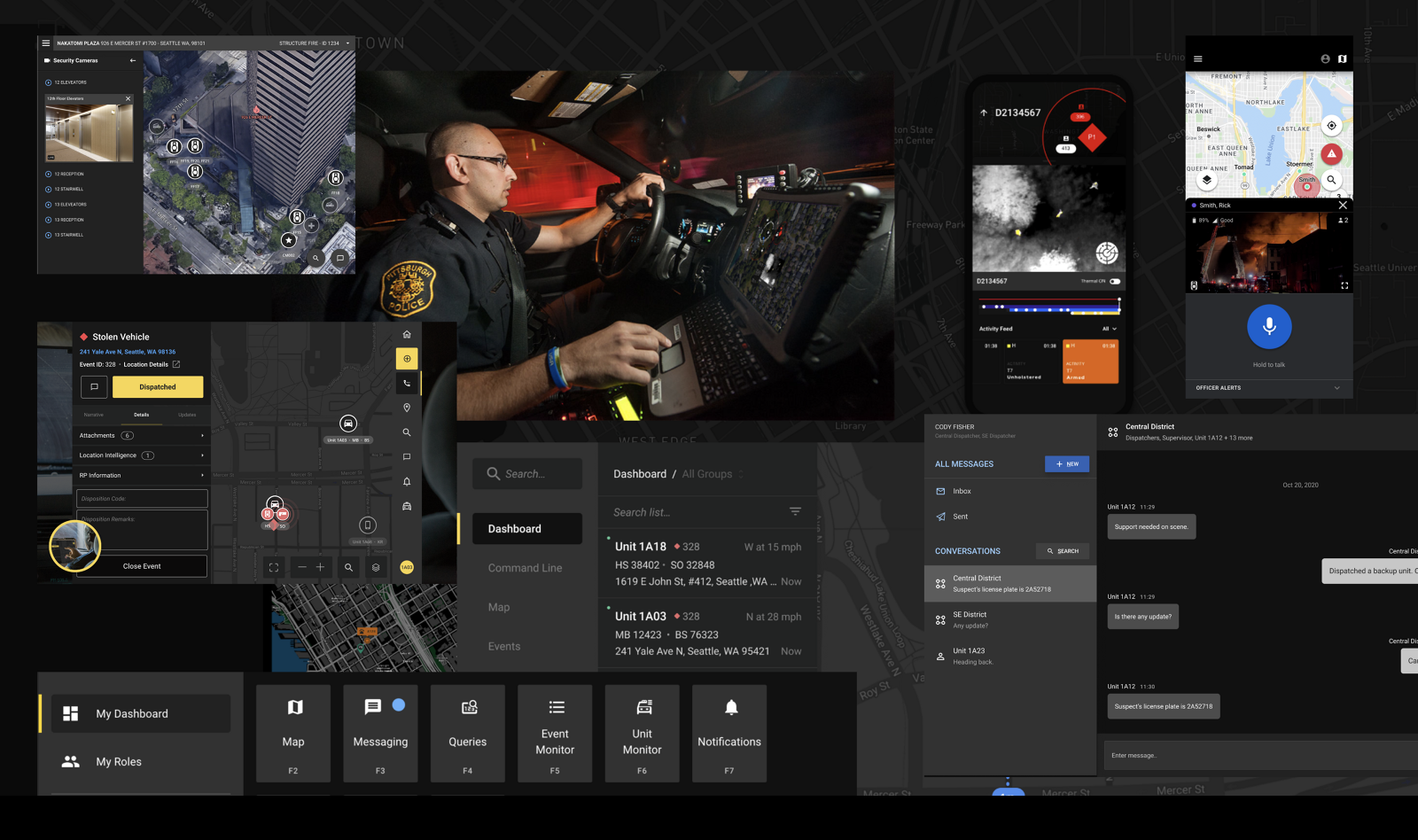Screen dimensions: 1418x840
Task: Toggle fullscreen on the dark map
Action: [274, 567]
